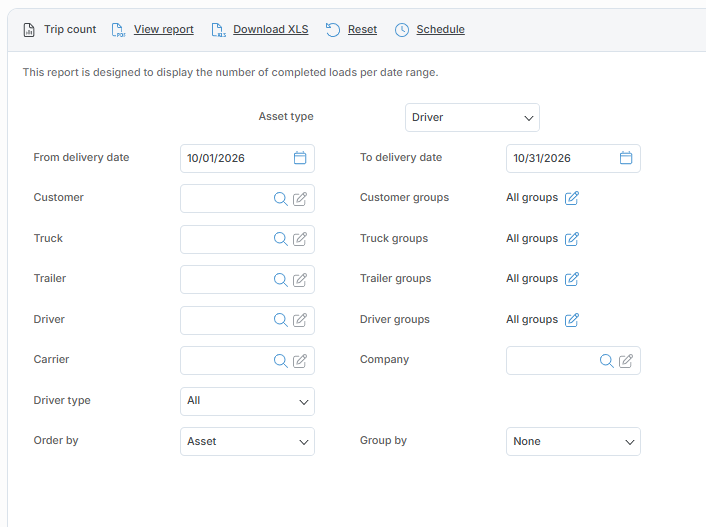The image size is (706, 527).
Task: Click the Truck field edit icon
Action: pos(300,239)
